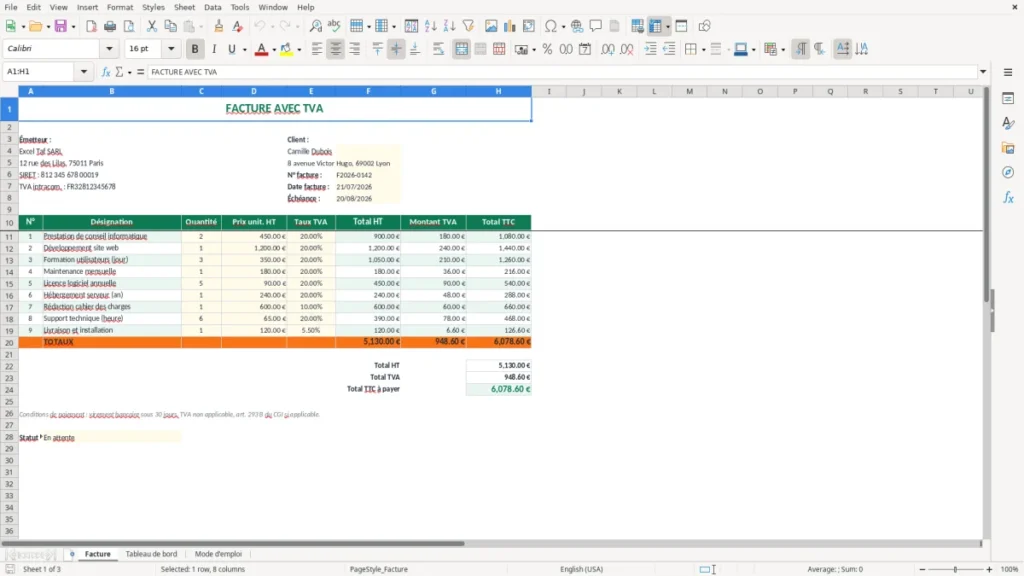The image size is (1024, 576).
Task: Sort descending Z to A
Action: tap(449, 26)
